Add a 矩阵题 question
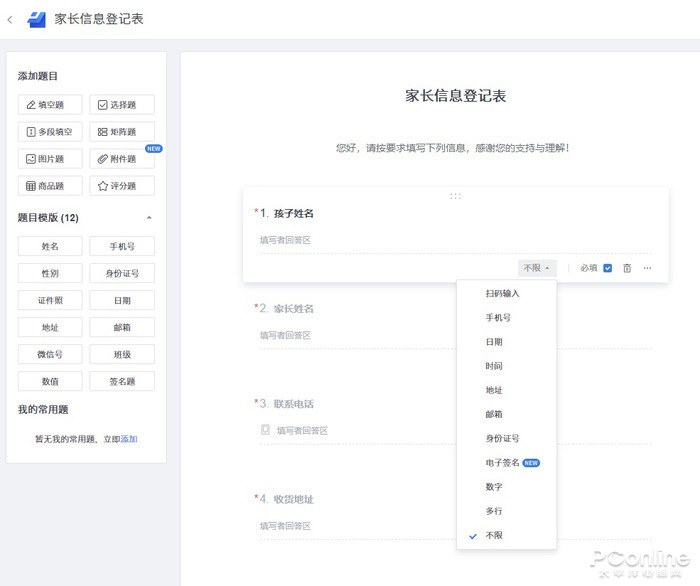Screen dimensions: 700x586 (121, 132)
